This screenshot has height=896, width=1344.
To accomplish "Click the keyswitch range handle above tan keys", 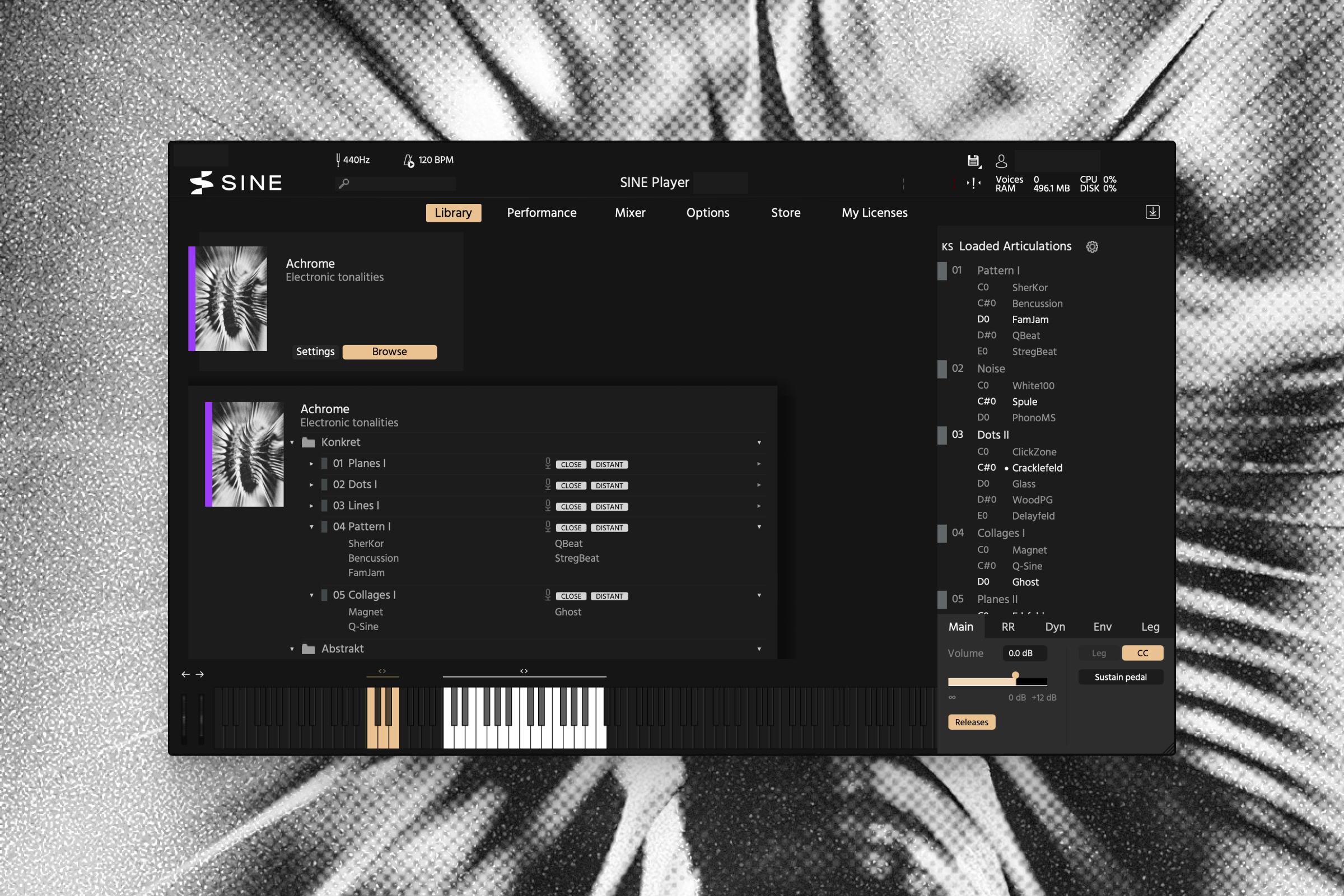I will pos(382,671).
